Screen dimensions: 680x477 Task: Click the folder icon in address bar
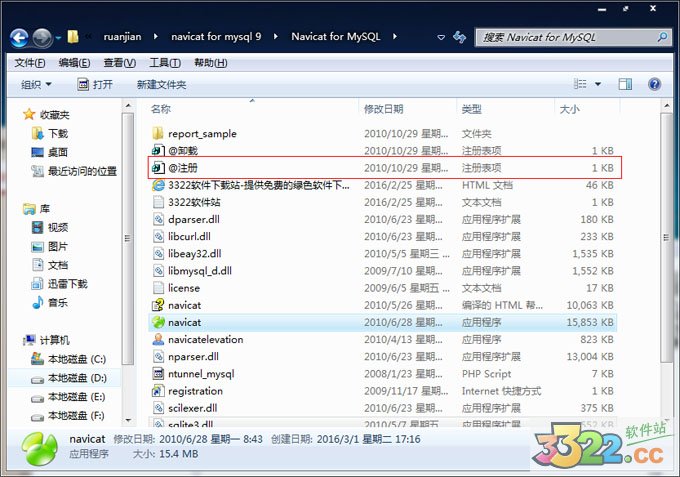(x=73, y=37)
